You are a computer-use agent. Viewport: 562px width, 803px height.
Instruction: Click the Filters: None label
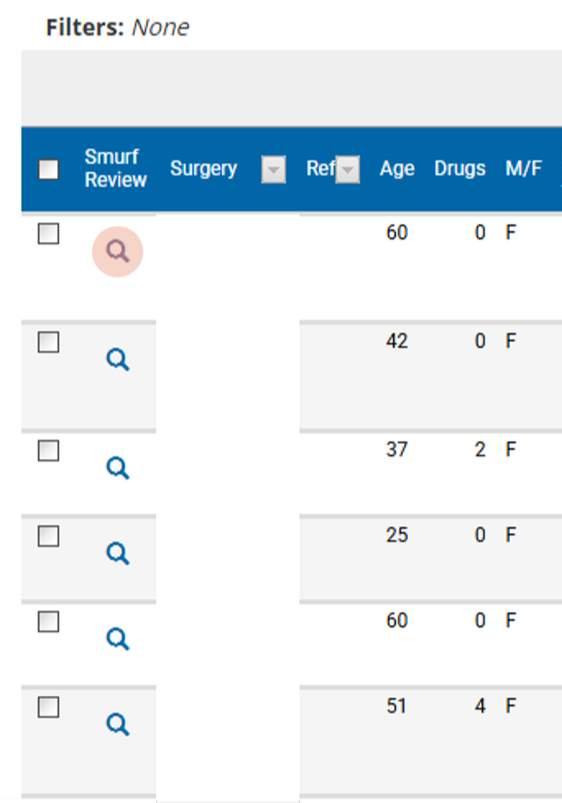(x=118, y=27)
